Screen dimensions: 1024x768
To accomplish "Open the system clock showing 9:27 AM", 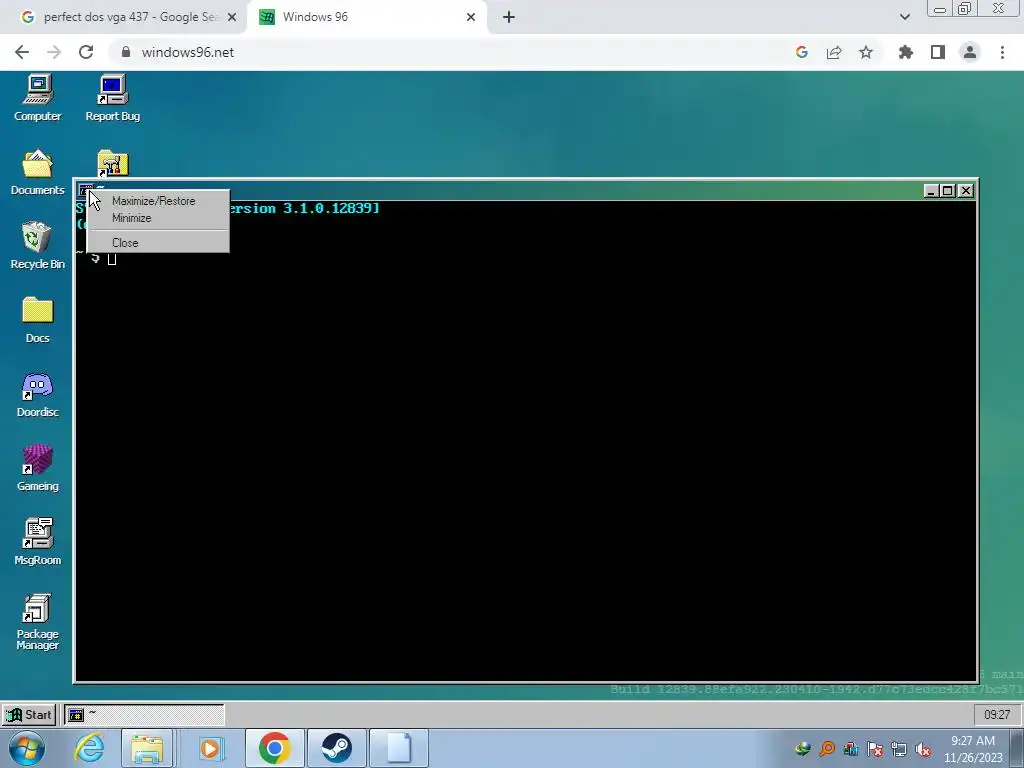I will (972, 749).
